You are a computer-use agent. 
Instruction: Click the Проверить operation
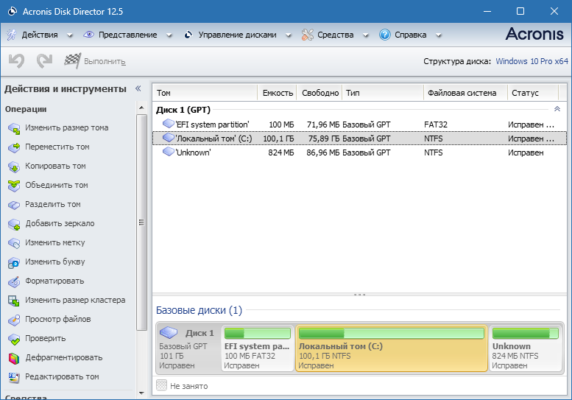pos(45,338)
